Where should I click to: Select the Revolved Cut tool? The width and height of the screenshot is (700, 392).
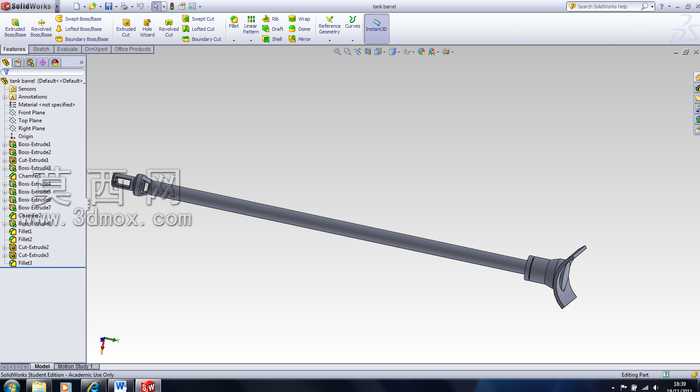pos(168,28)
